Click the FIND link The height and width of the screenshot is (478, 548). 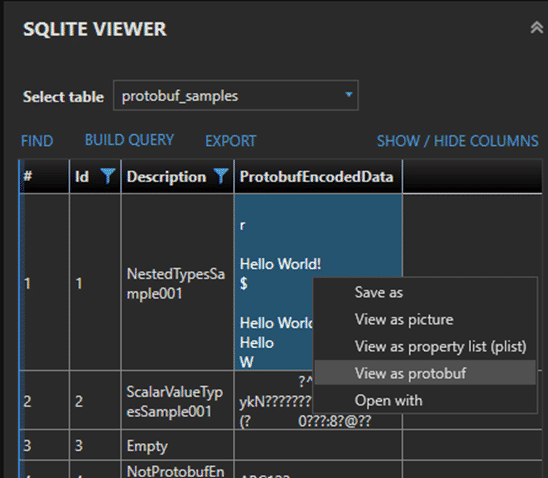coord(37,141)
